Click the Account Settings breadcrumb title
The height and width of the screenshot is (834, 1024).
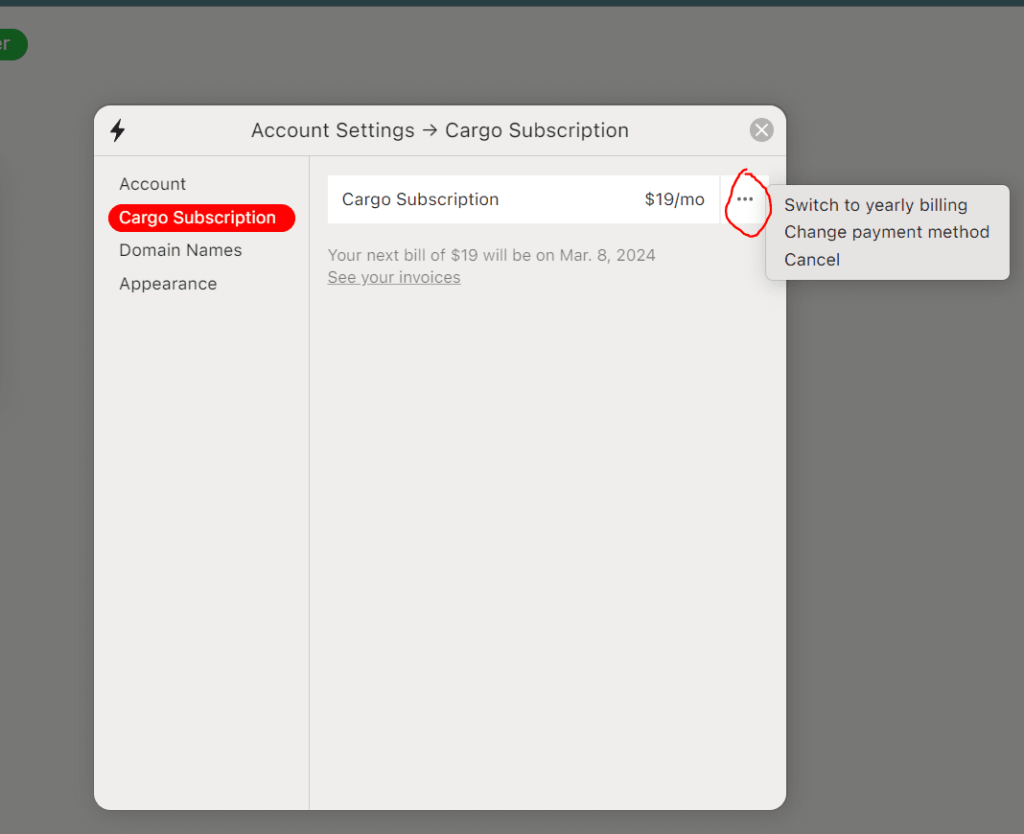[x=332, y=130]
